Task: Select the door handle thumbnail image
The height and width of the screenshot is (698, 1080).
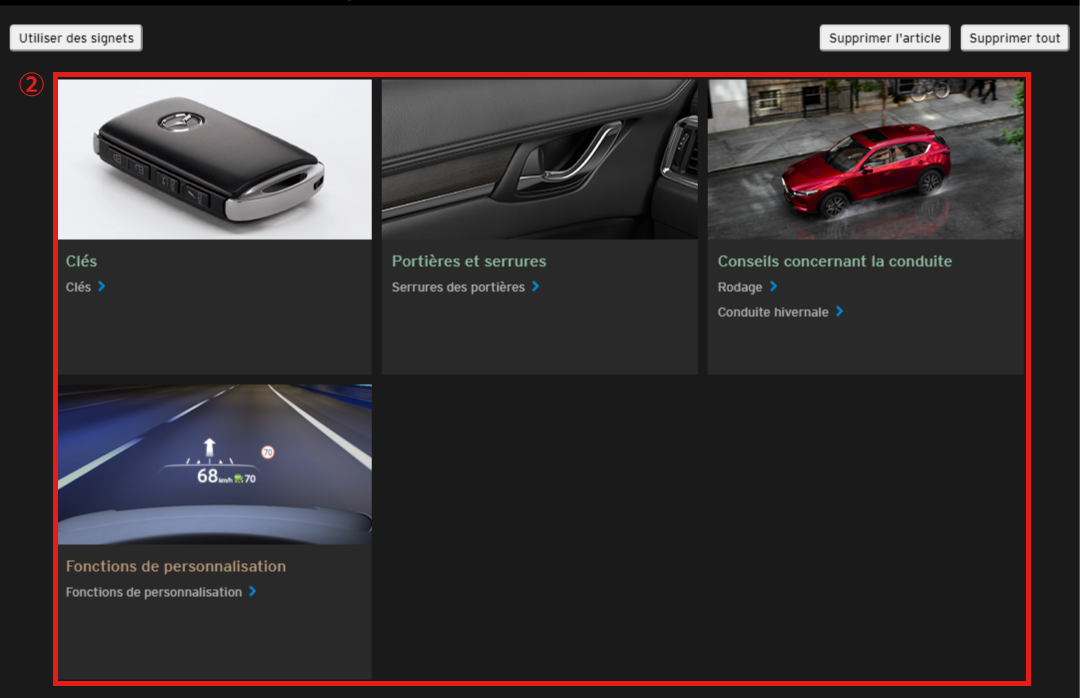Action: click(539, 160)
